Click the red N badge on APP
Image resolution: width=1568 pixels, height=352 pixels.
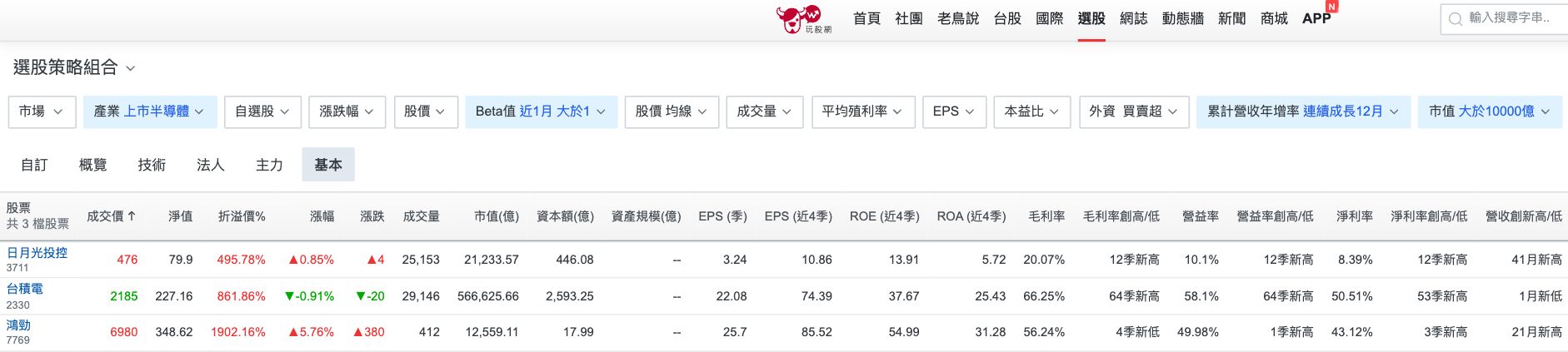pyautogui.click(x=1331, y=6)
